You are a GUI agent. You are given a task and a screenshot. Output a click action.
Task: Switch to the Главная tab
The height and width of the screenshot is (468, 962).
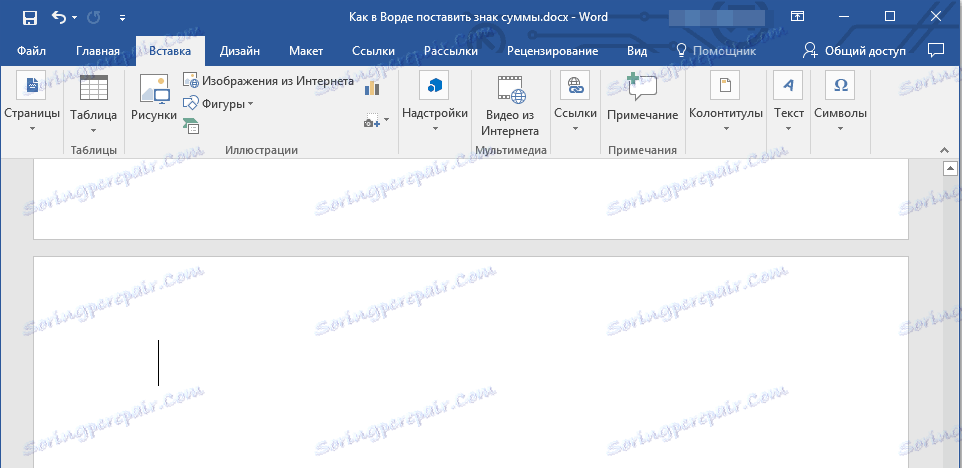pos(98,51)
